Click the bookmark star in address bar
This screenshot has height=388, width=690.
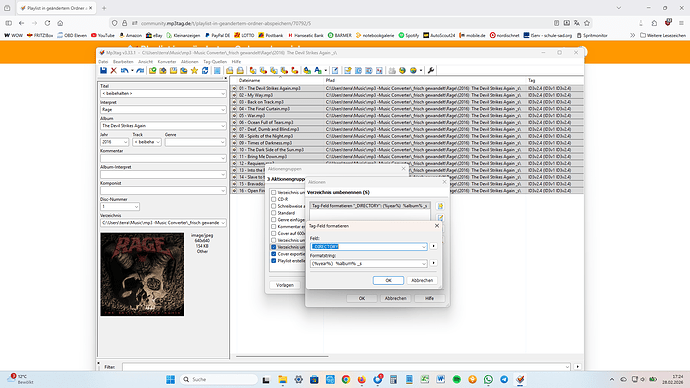[587, 23]
